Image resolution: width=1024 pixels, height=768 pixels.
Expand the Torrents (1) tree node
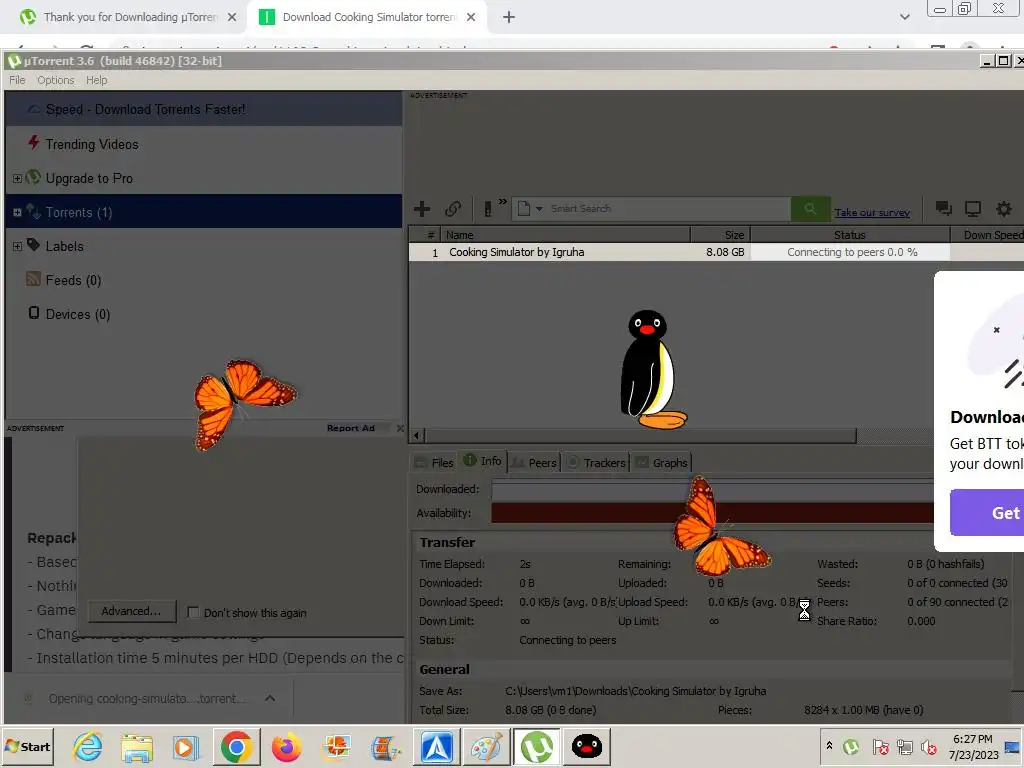18,212
